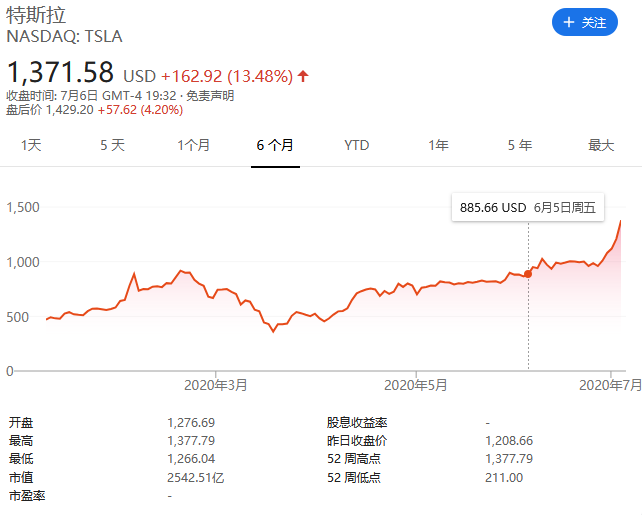Viewport: 642px width, 515px height.
Task: Click the chart line peak near 2020年7月
Action: [620, 221]
